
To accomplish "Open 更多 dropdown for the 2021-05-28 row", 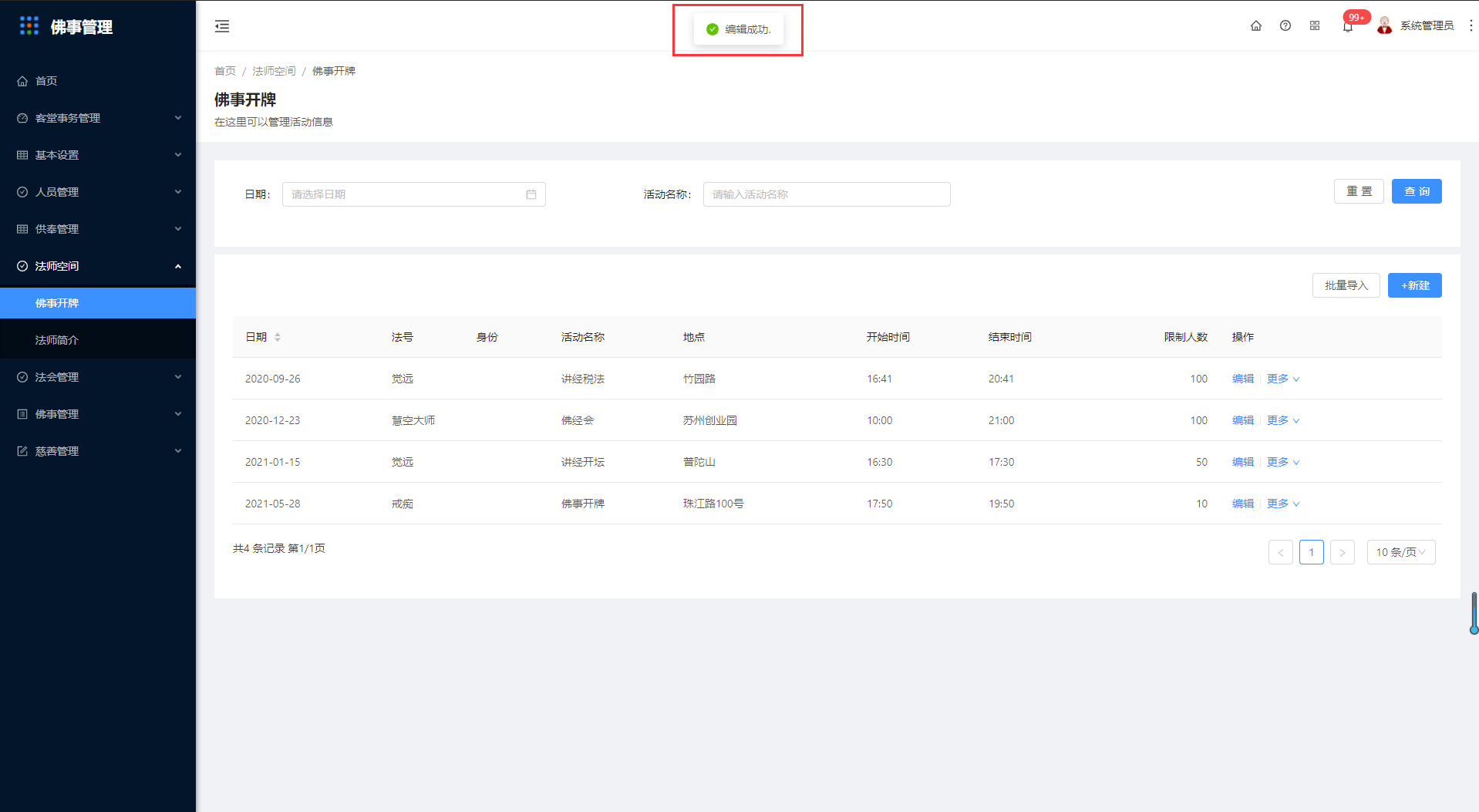I will [1283, 504].
